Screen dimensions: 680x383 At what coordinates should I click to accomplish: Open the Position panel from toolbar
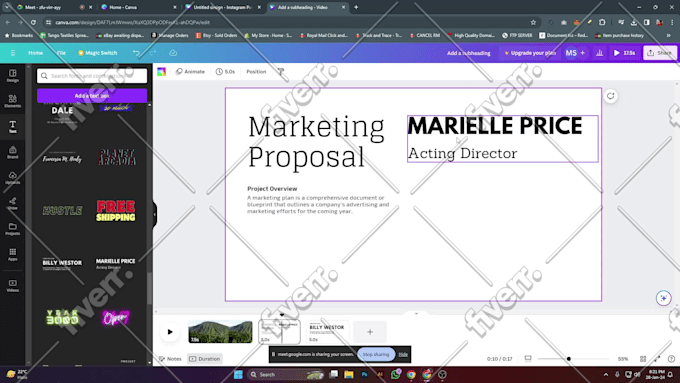(256, 72)
